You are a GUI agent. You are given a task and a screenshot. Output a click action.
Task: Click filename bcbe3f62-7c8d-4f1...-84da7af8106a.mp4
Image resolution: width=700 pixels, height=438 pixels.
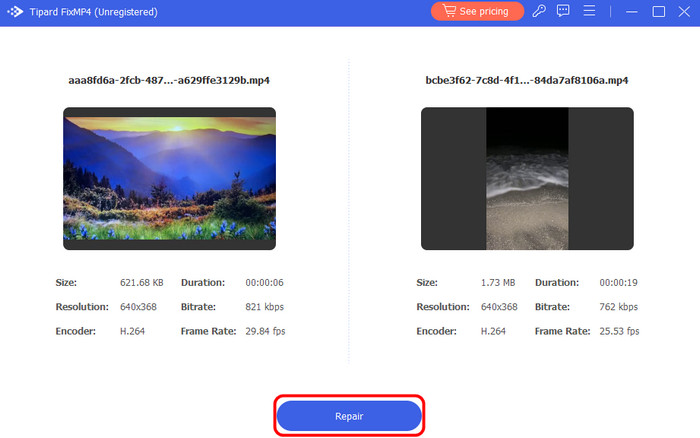pyautogui.click(x=527, y=80)
